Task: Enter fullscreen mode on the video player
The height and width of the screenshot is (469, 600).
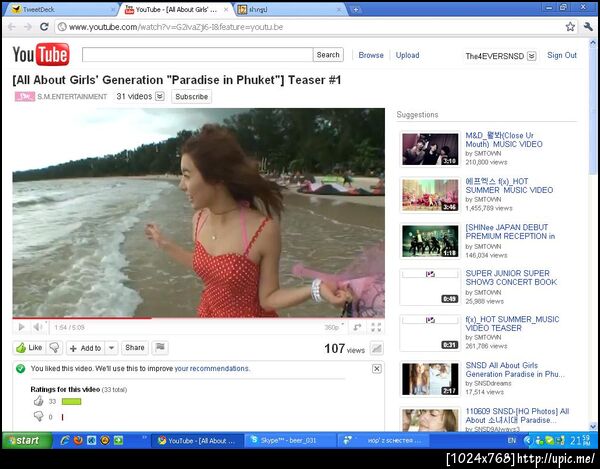Action: click(x=376, y=327)
